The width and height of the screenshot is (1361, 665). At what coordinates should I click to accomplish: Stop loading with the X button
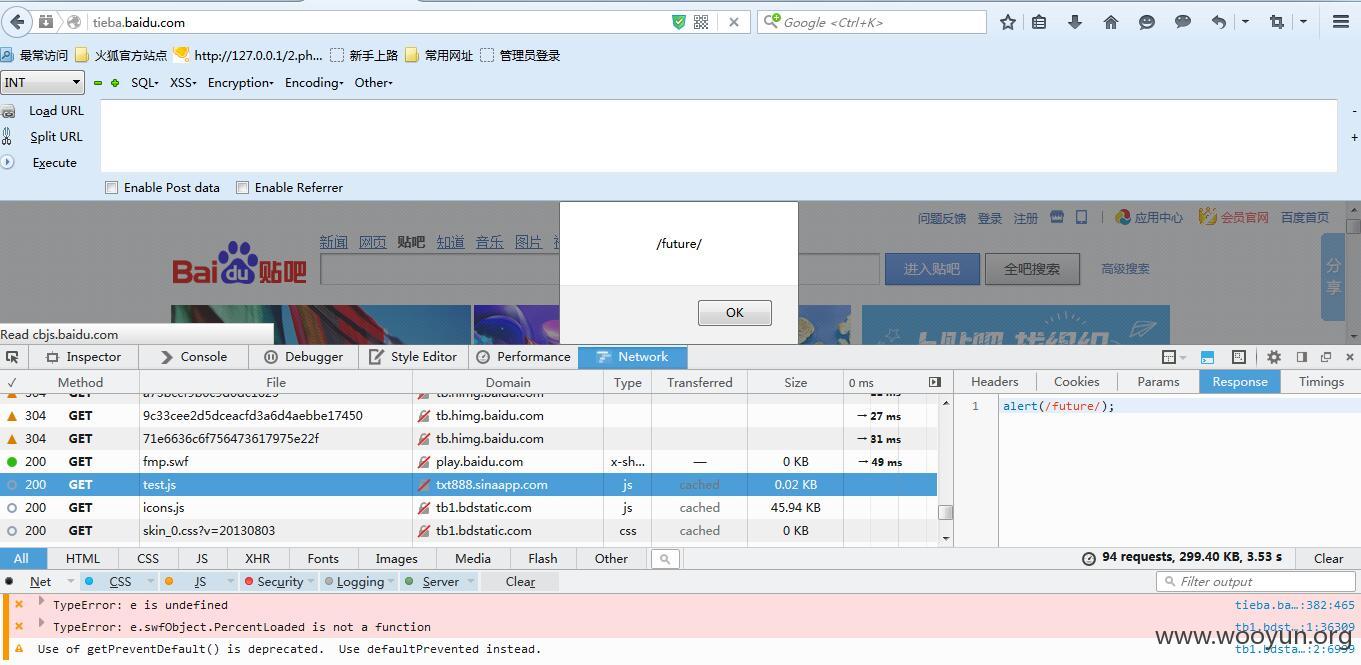point(734,22)
